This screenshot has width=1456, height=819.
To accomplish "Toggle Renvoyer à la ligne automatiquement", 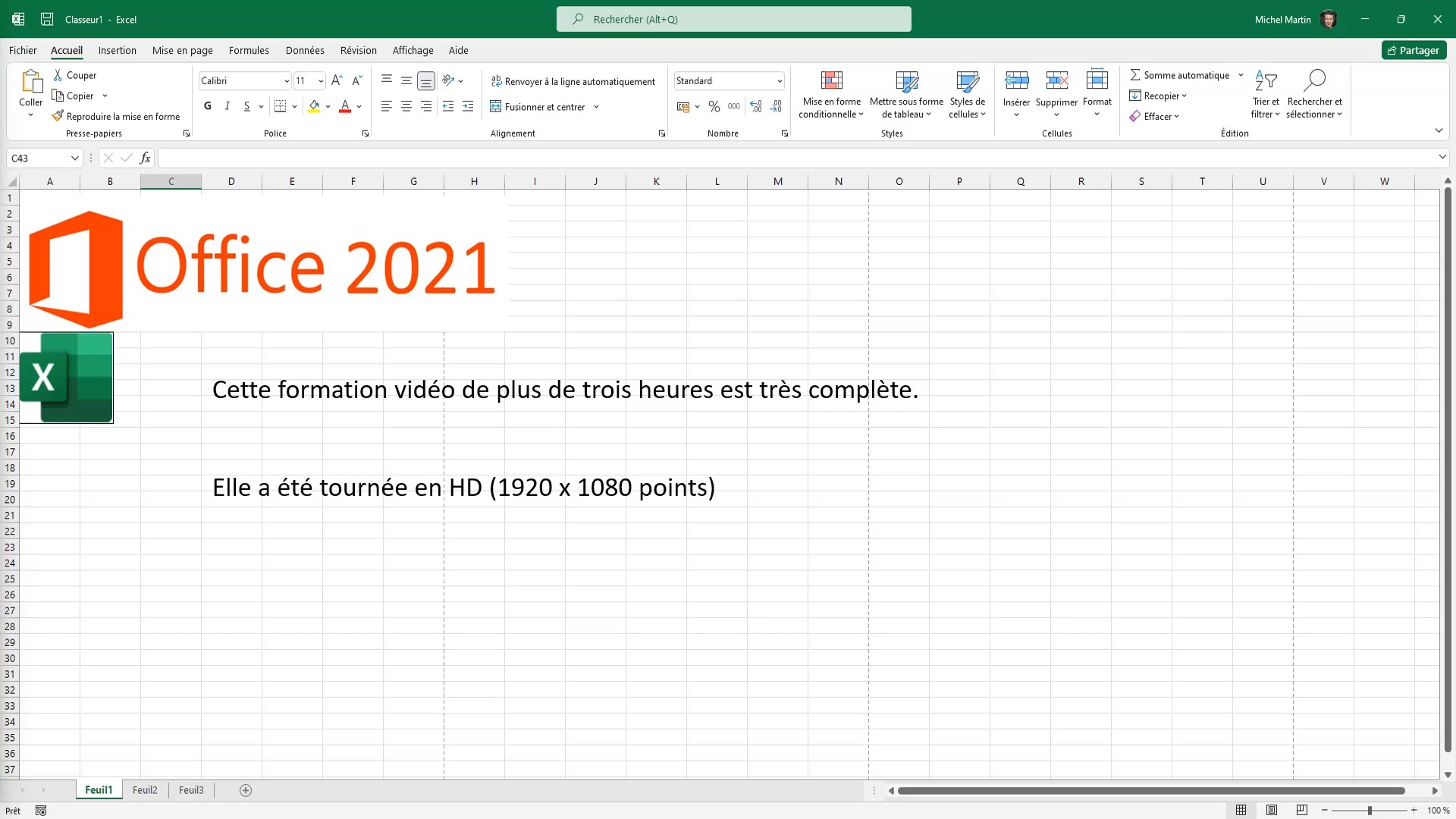I will coord(573,81).
